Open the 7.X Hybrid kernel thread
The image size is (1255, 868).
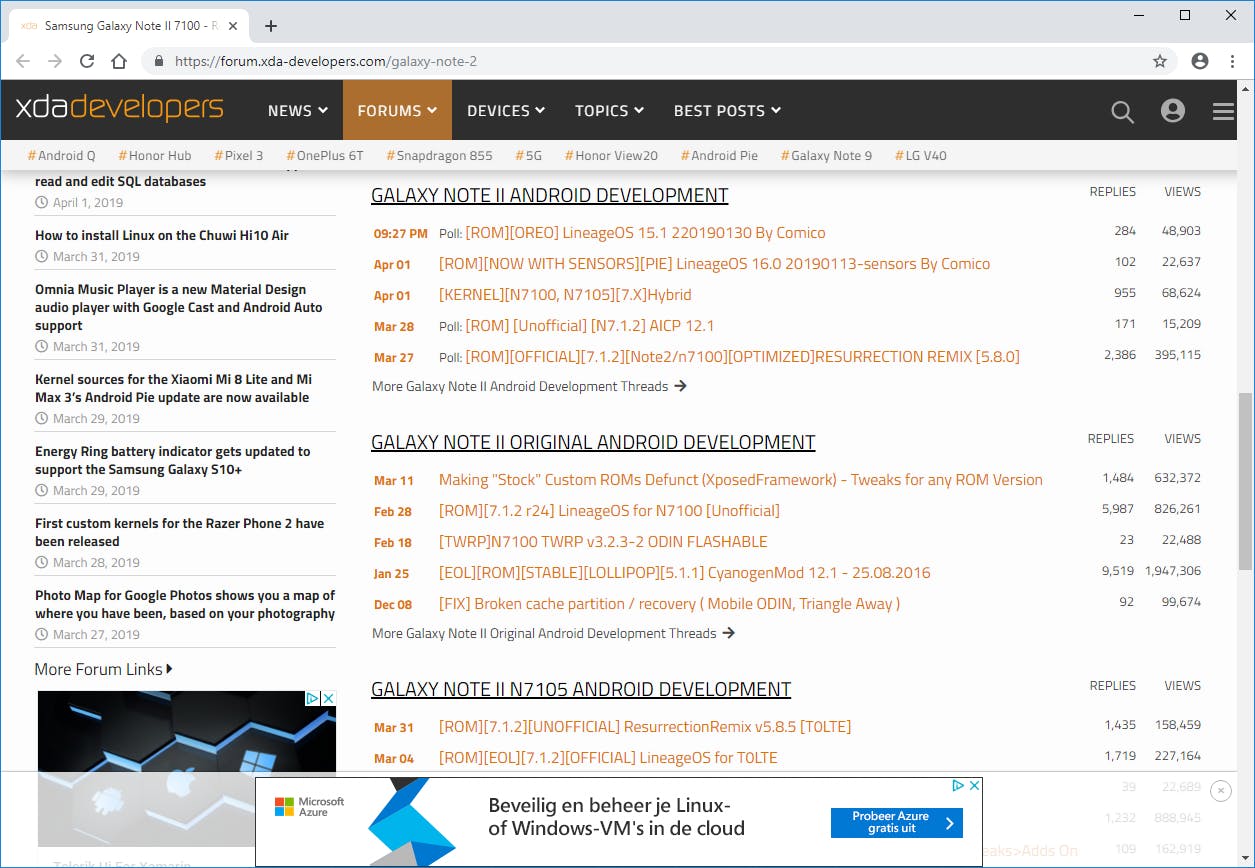pos(565,295)
